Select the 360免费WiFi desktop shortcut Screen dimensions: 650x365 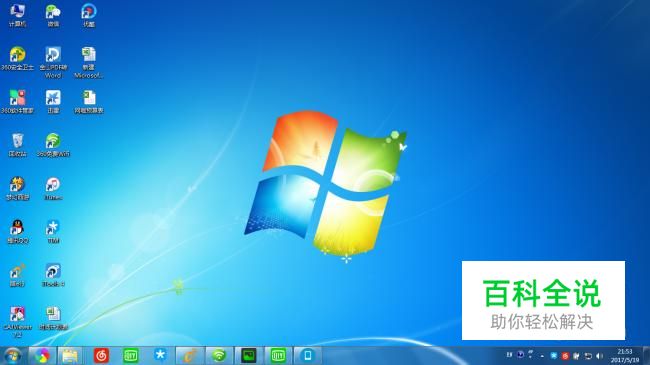pos(53,145)
